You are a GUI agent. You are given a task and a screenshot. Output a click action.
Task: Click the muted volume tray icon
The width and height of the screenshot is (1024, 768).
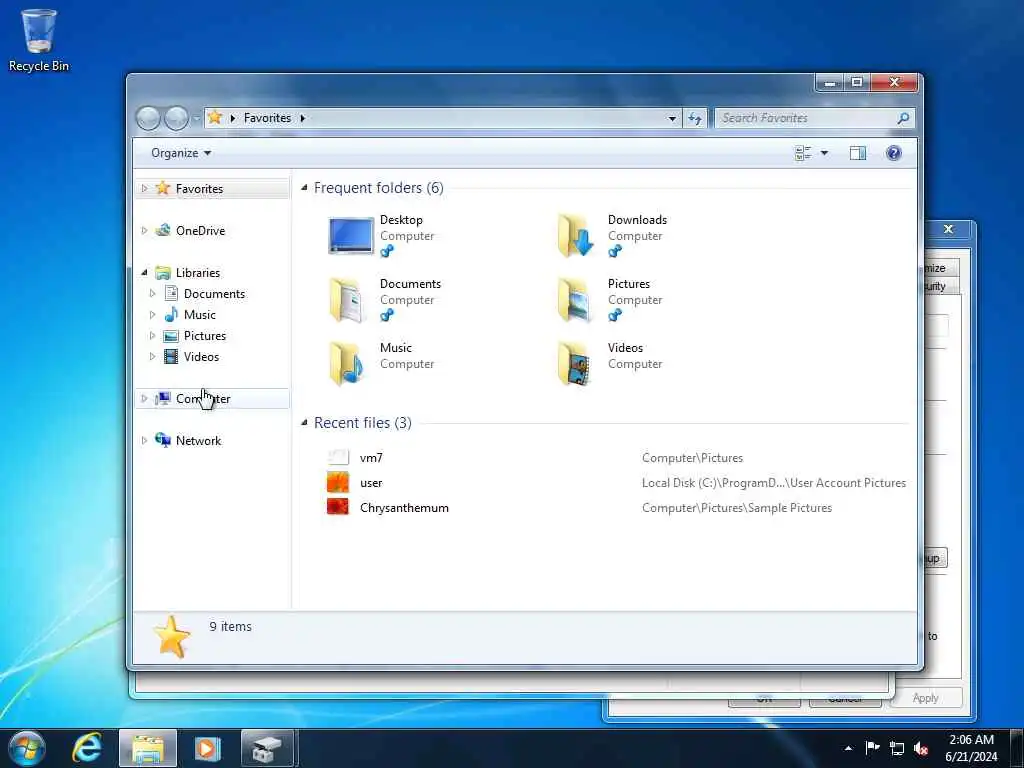click(x=921, y=748)
